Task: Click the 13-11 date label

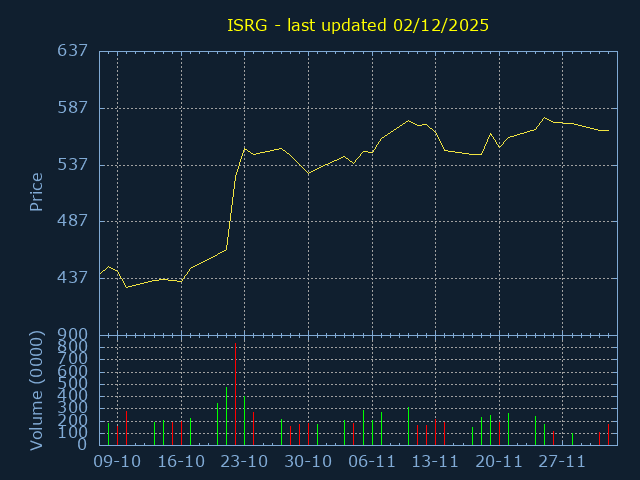Action: (435, 462)
